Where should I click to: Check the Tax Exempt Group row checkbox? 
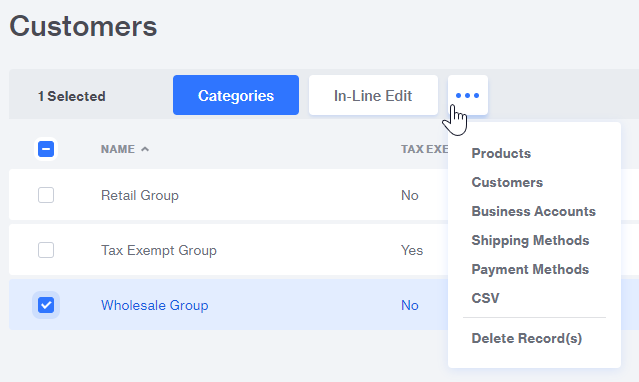(x=46, y=250)
